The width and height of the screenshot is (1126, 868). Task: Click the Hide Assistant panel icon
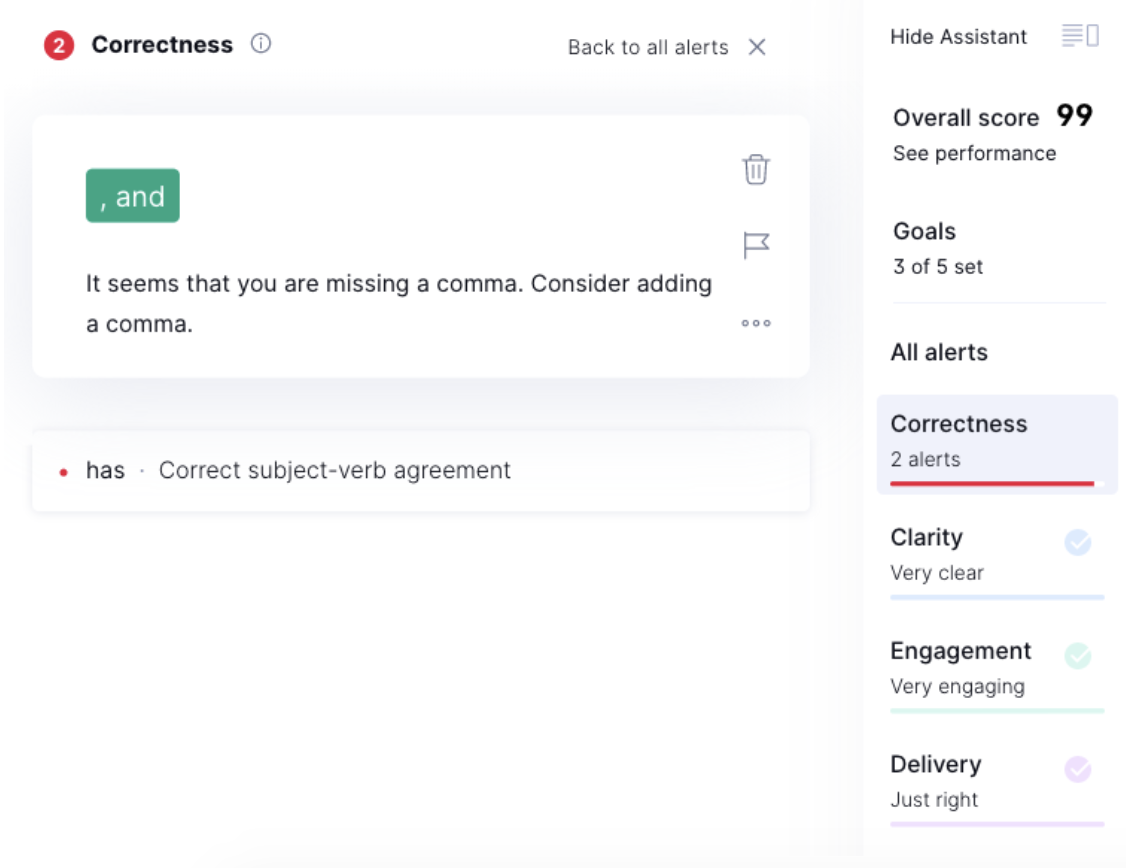point(1080,37)
